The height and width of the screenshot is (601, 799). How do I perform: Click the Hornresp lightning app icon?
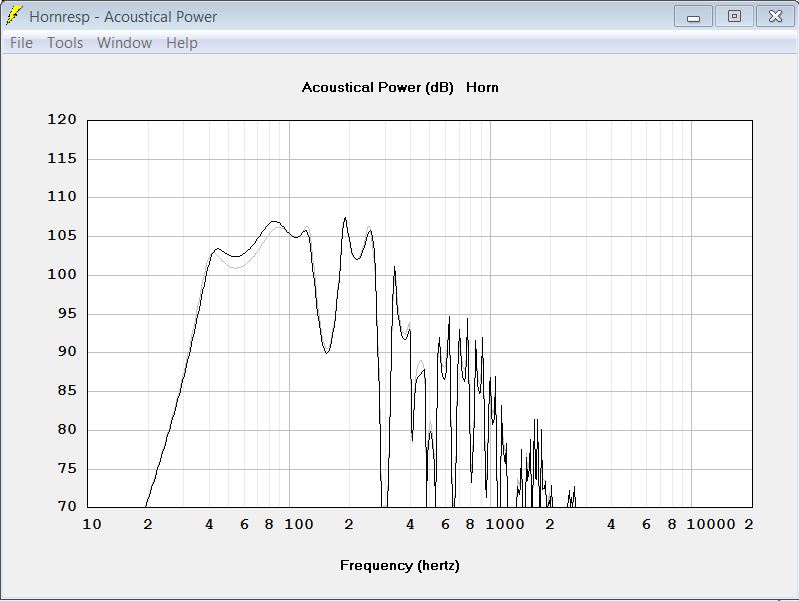click(x=14, y=16)
